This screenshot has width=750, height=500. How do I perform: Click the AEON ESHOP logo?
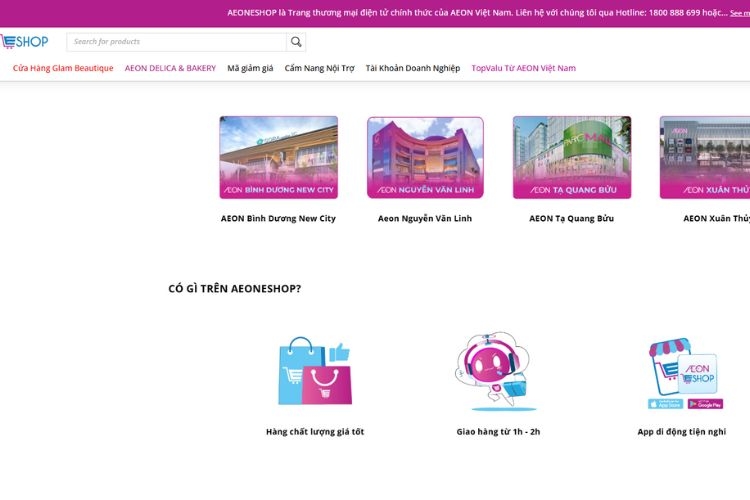(x=24, y=42)
